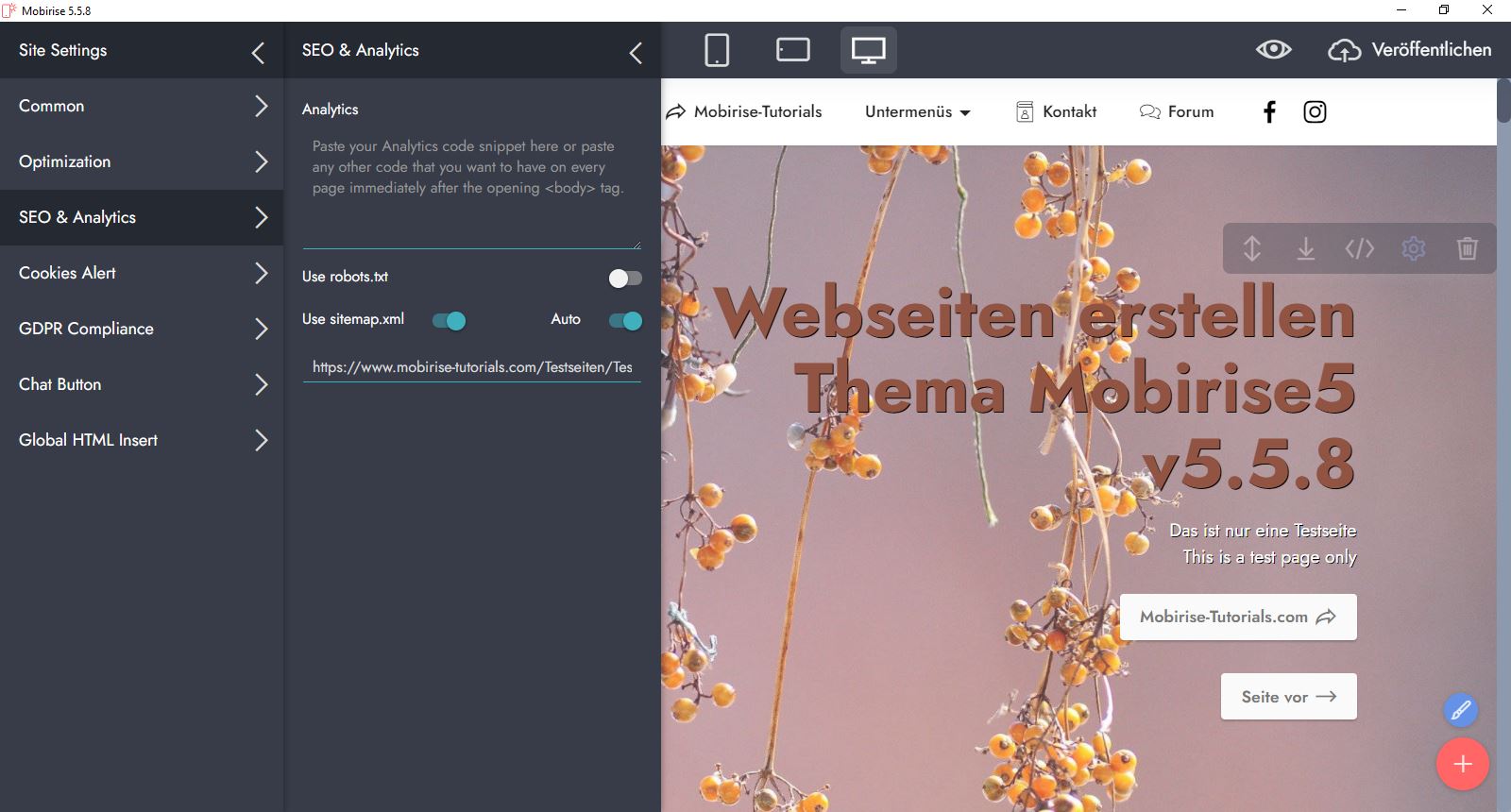1511x812 pixels.
Task: Select Global HTML Insert in Site Settings
Action: (142, 440)
